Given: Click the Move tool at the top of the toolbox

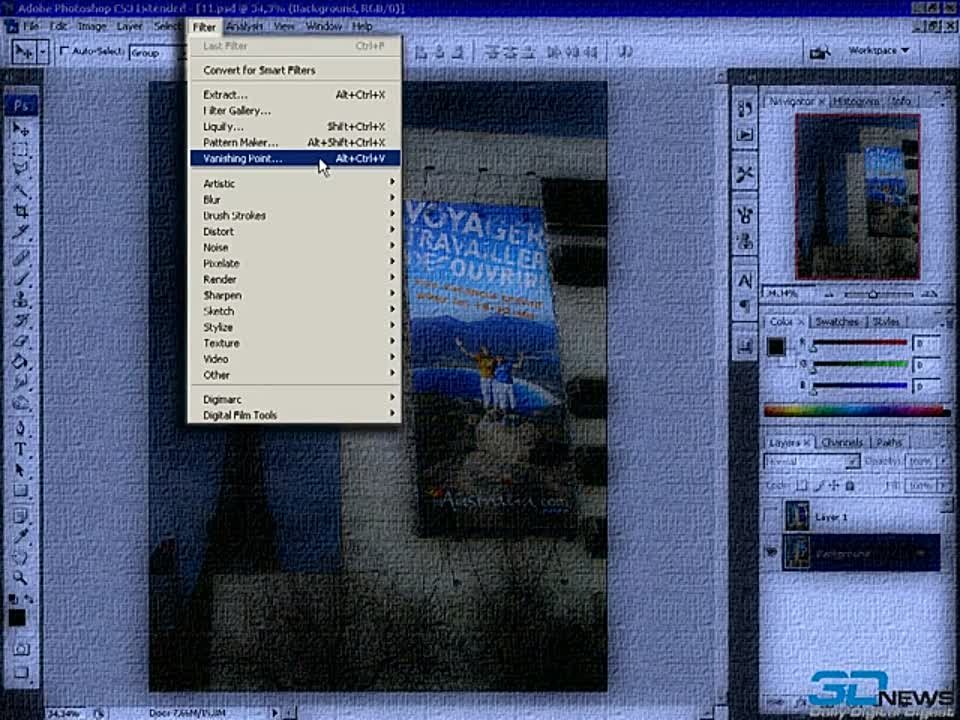Looking at the screenshot, I should [20, 129].
